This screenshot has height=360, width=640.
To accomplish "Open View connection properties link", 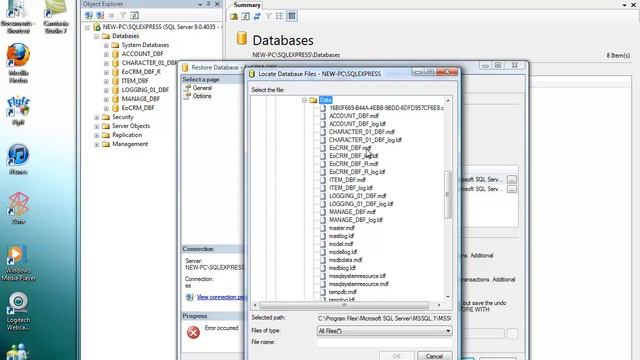I will (x=222, y=297).
